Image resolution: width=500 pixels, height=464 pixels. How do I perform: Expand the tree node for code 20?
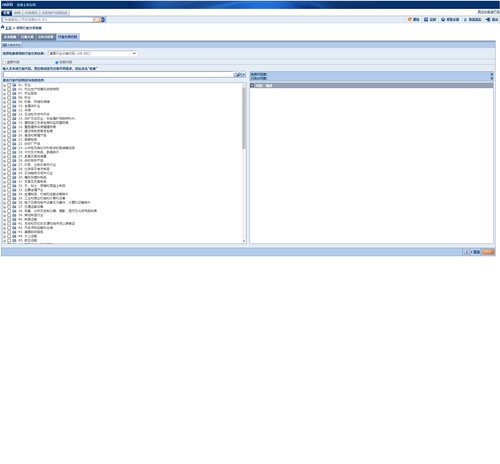(x=5, y=135)
